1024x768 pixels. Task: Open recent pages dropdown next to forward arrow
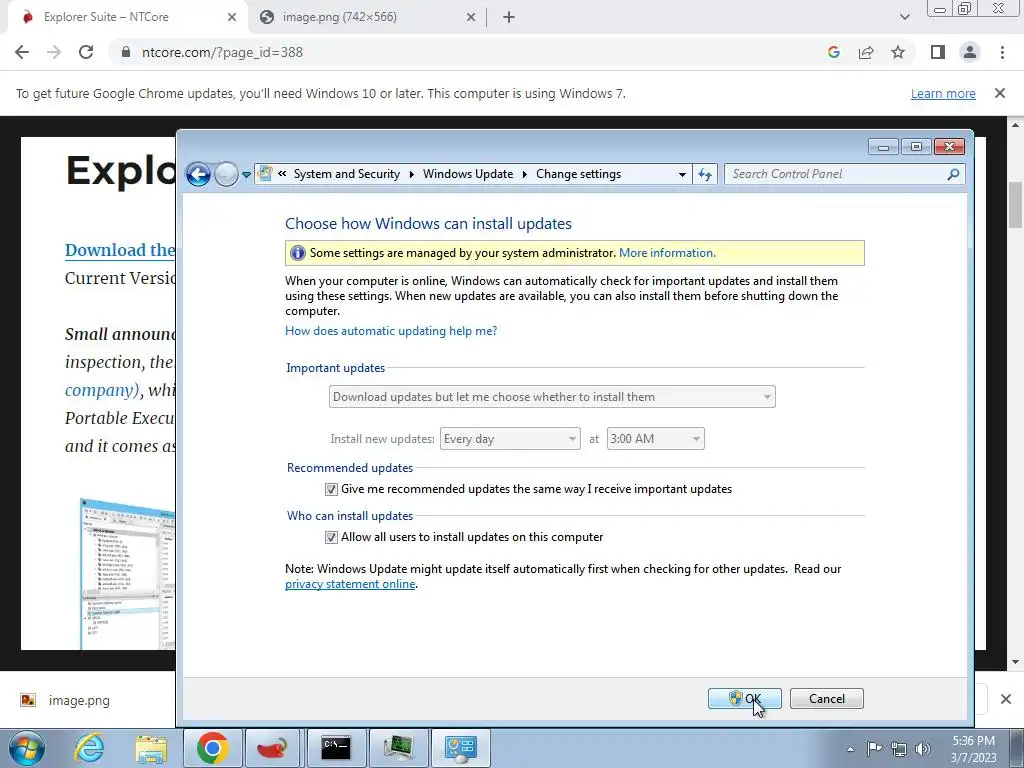246,174
